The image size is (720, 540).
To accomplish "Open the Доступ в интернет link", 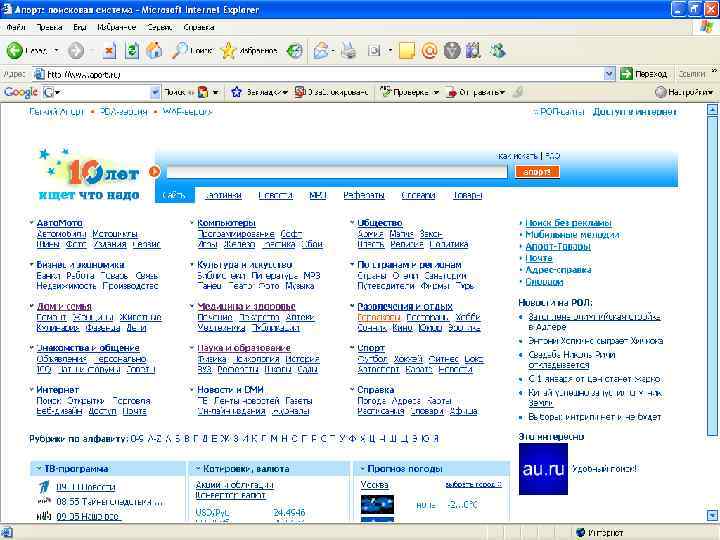I will pos(635,112).
